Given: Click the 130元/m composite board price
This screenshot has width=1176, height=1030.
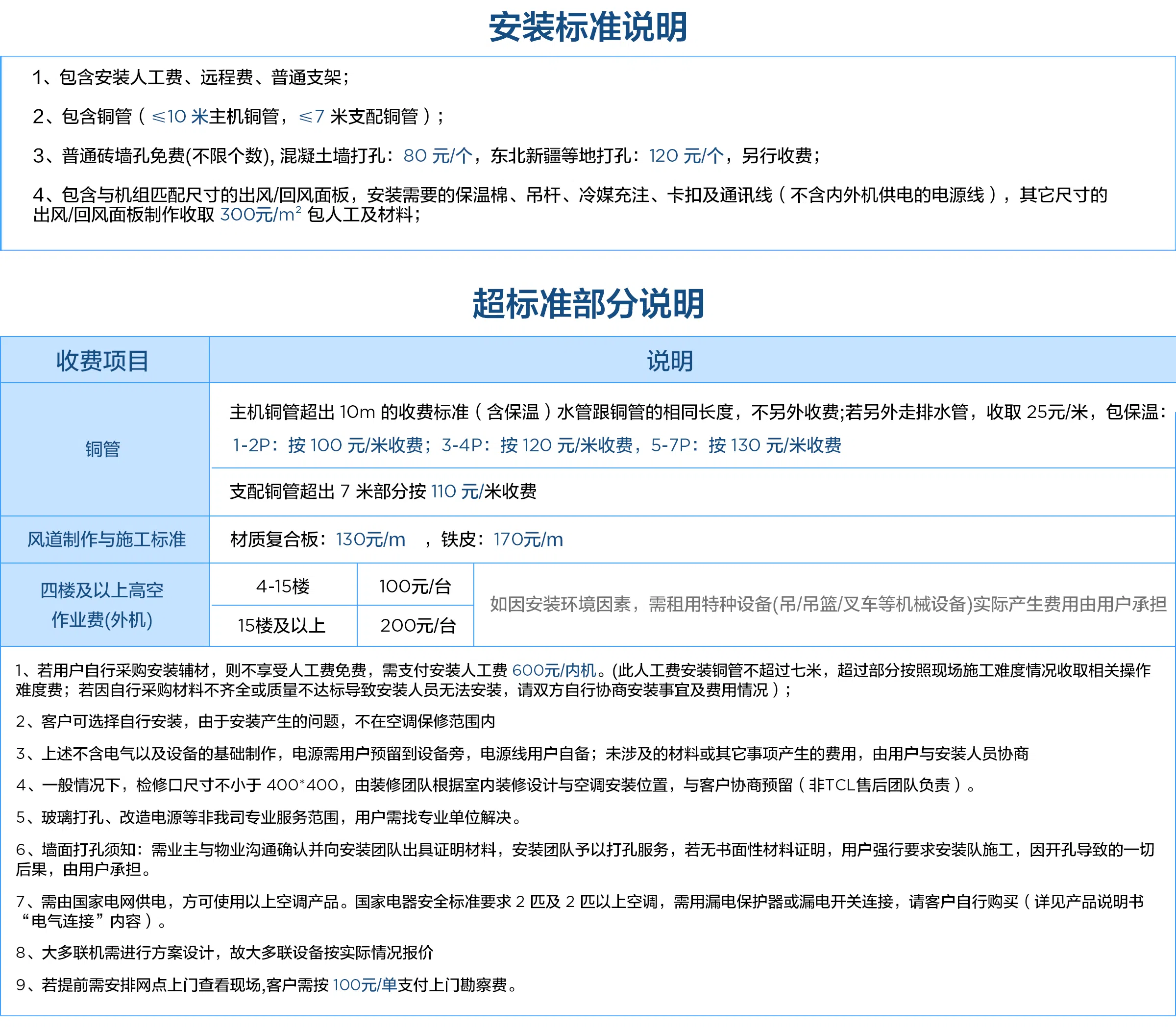Looking at the screenshot, I should [x=371, y=539].
